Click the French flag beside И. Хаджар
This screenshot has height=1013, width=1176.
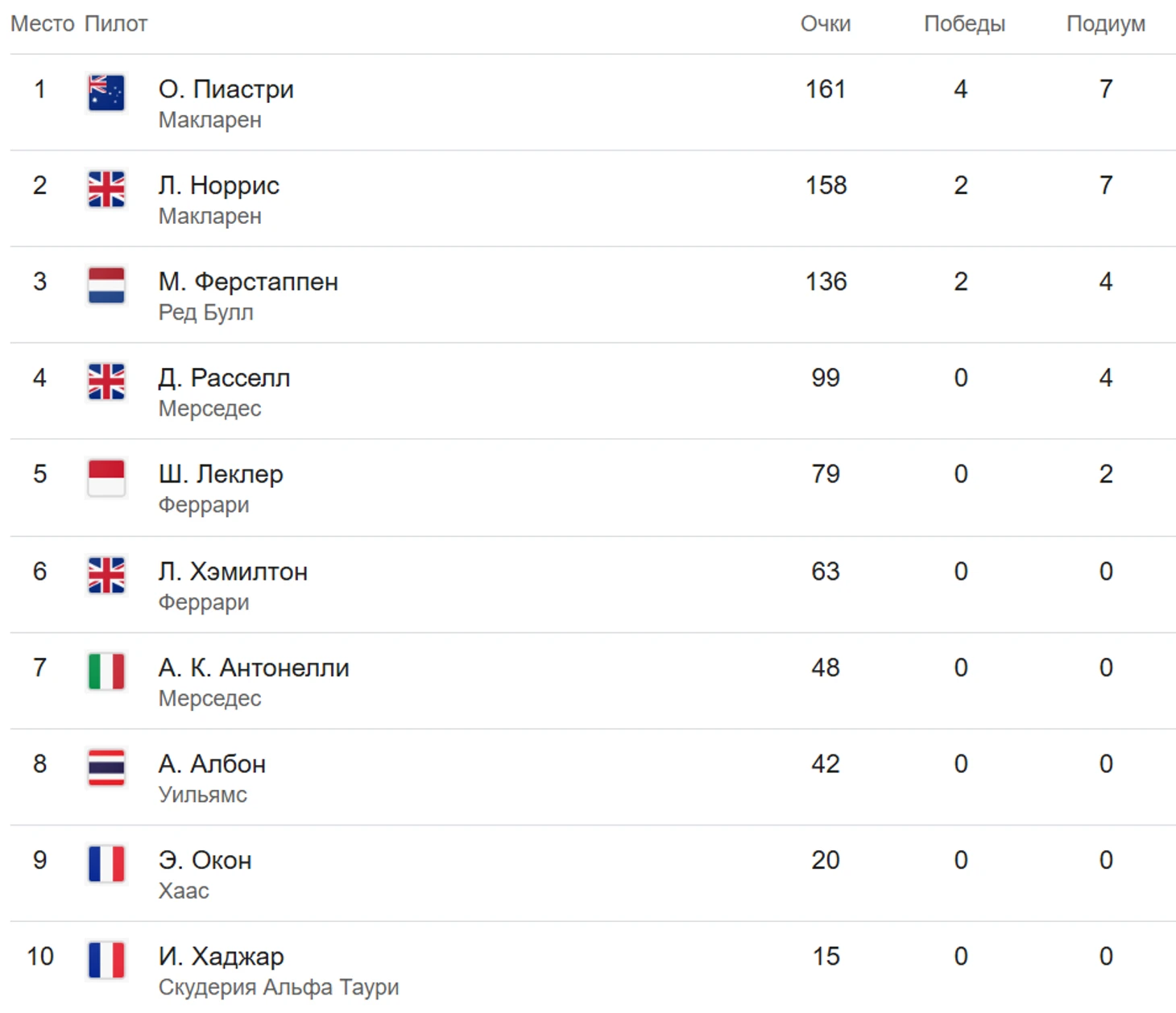(x=106, y=960)
